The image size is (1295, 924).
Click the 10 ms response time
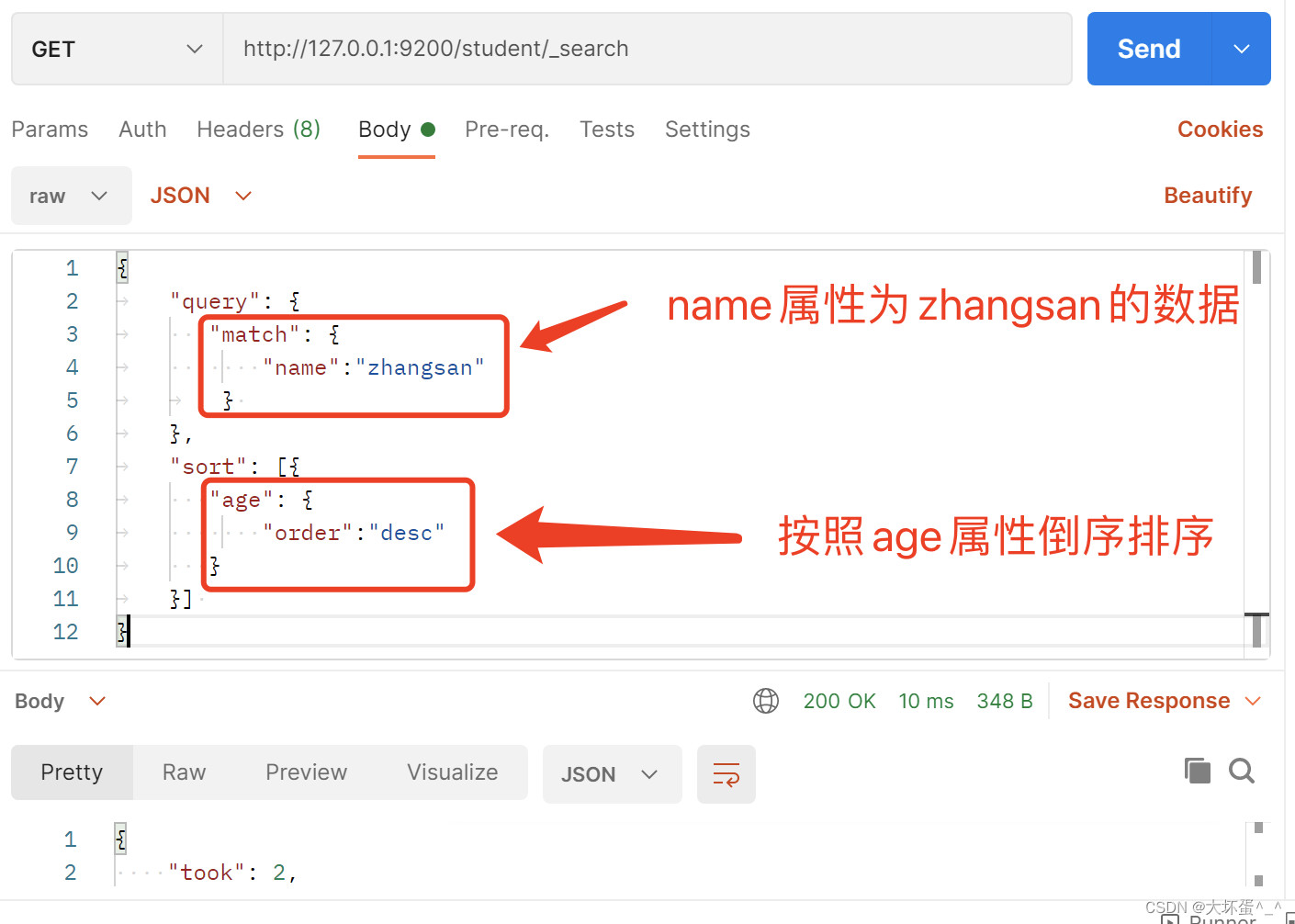pos(926,701)
